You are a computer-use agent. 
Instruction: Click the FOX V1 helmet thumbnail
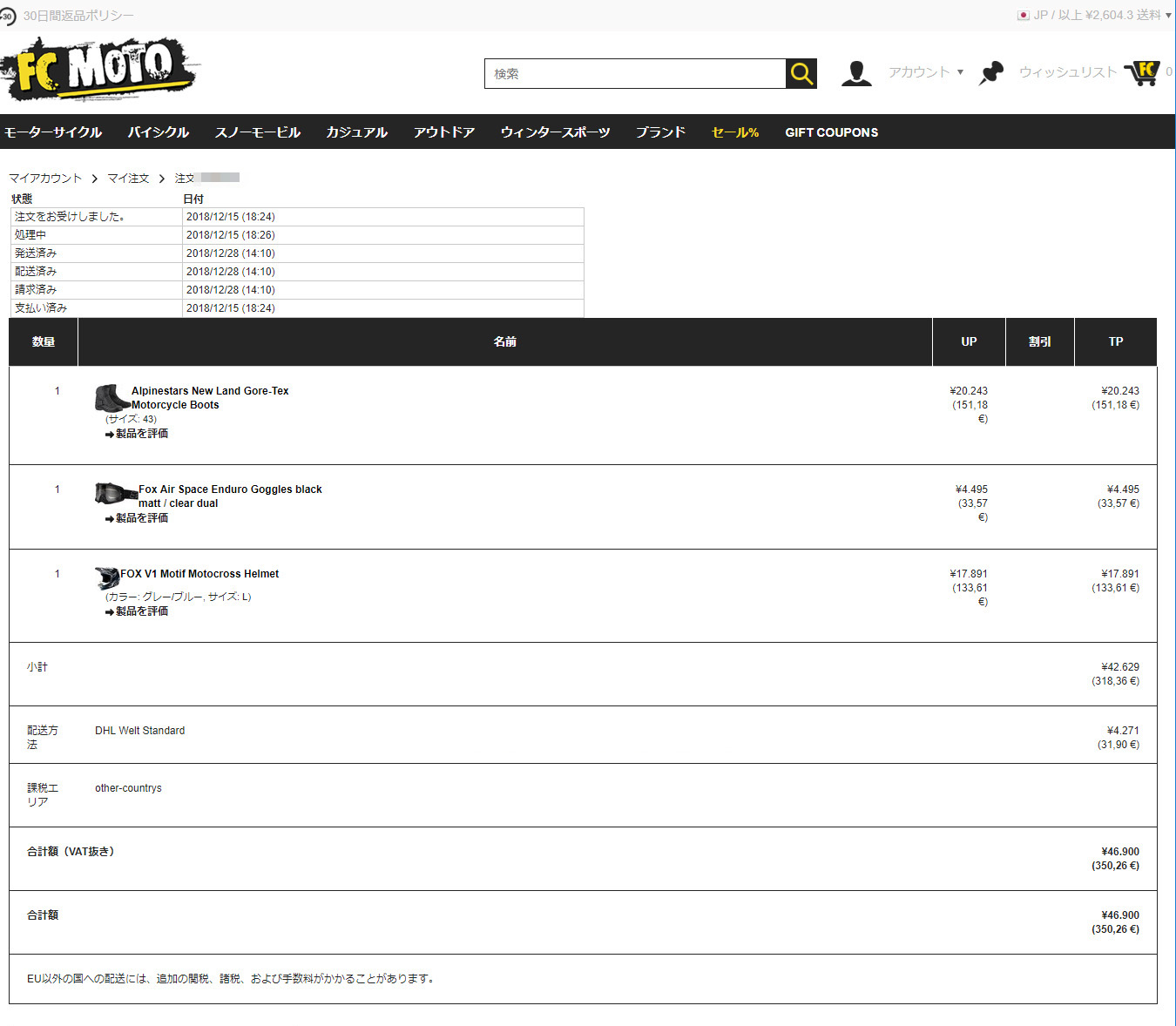[x=107, y=577]
